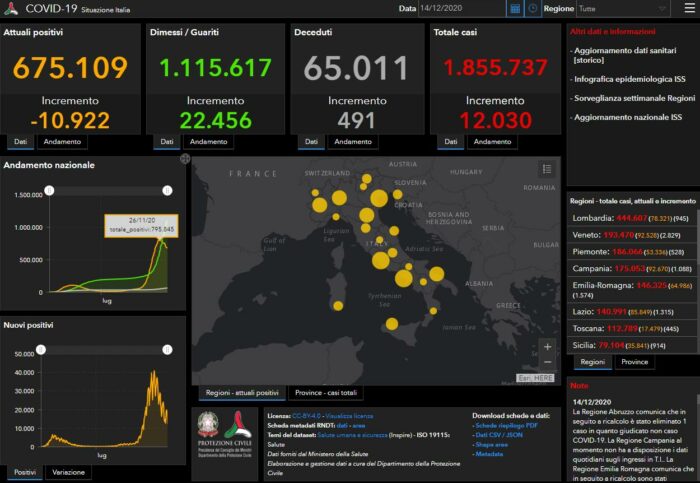Switch to Variazione tab of Nuovi positivi

69,471
